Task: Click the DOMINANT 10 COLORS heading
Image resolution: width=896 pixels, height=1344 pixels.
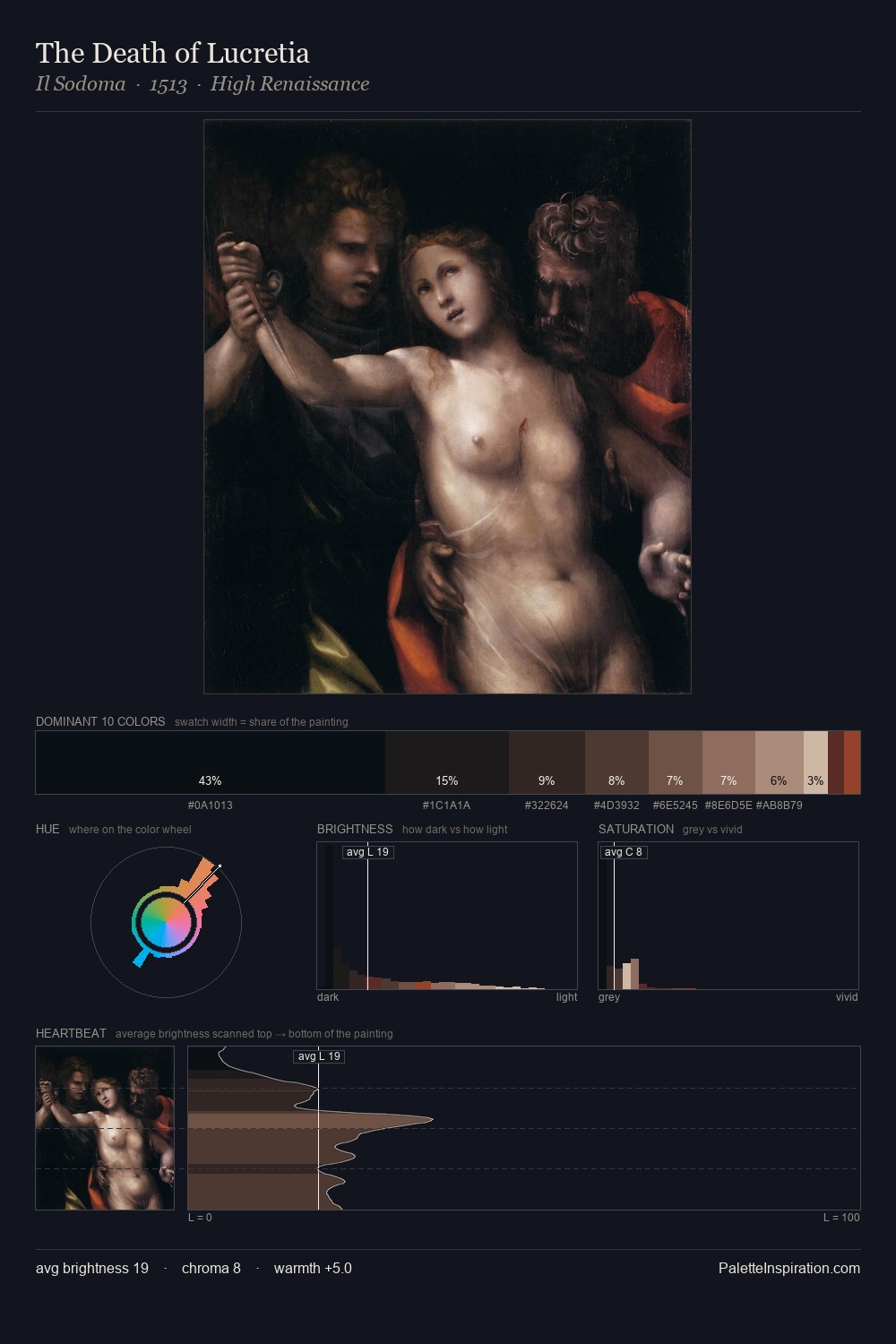Action: 100,721
